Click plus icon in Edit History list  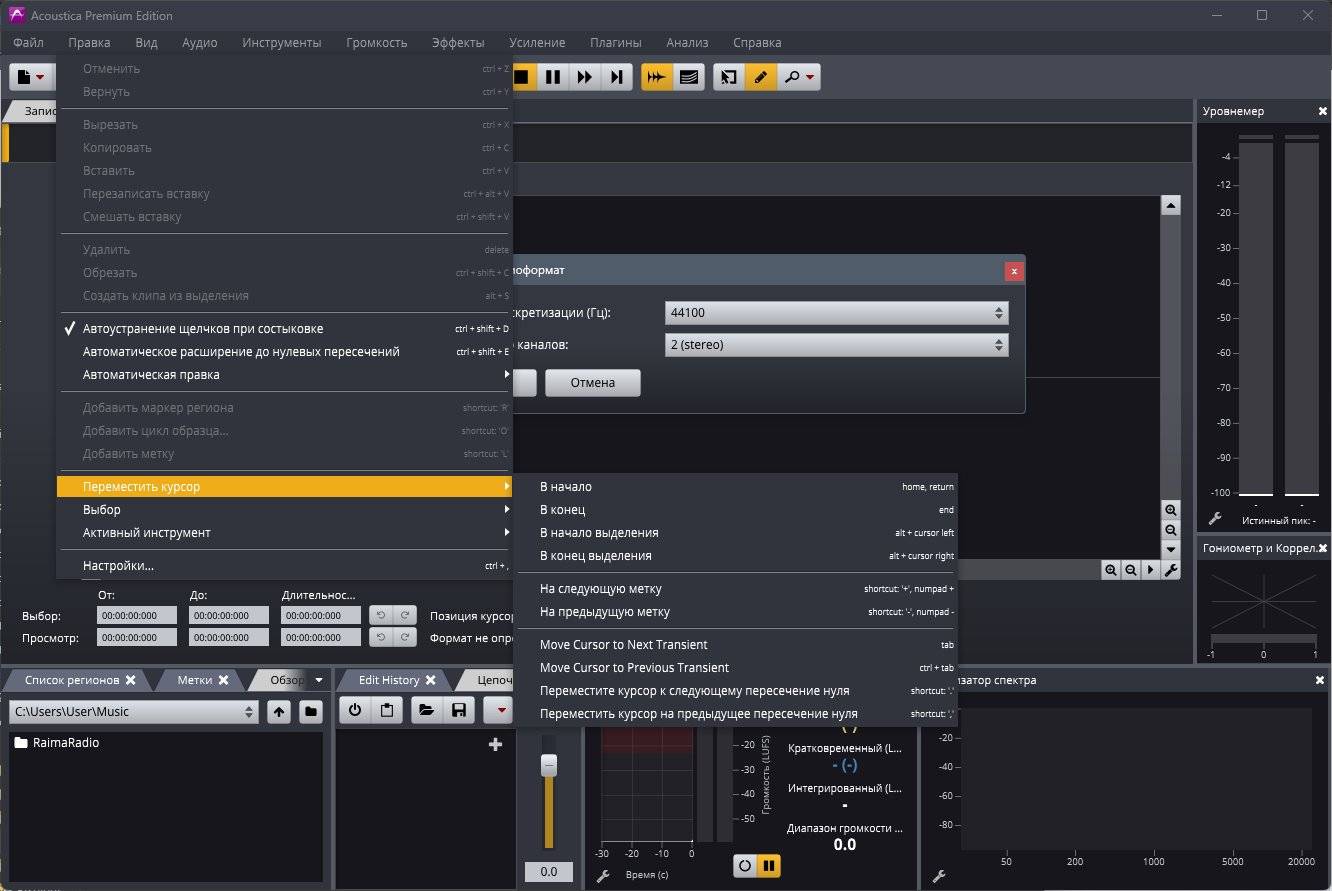[x=494, y=744]
